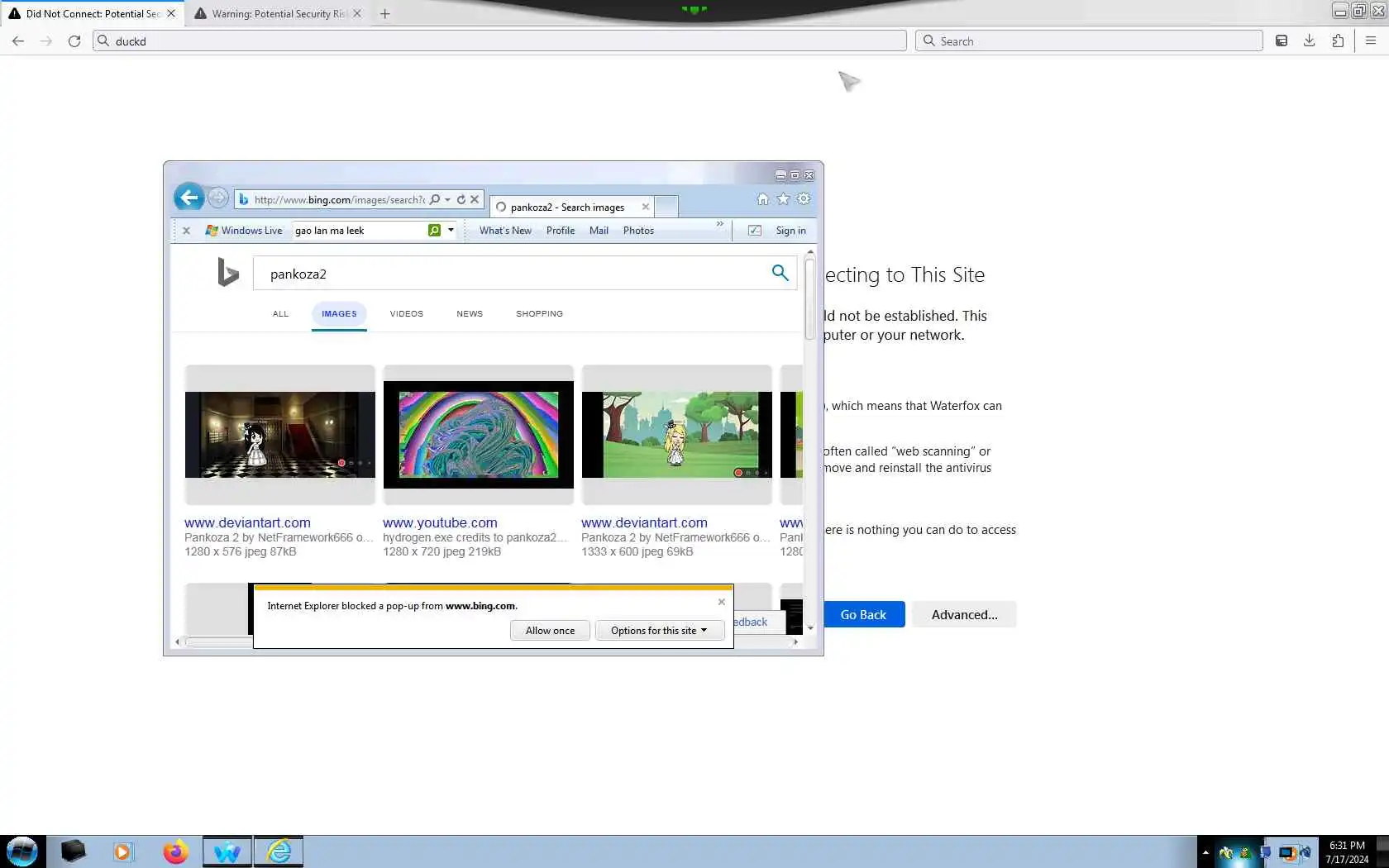Screen dimensions: 1389x868
Task: Click the 'Advanced...' button
Action: pyautogui.click(x=964, y=614)
